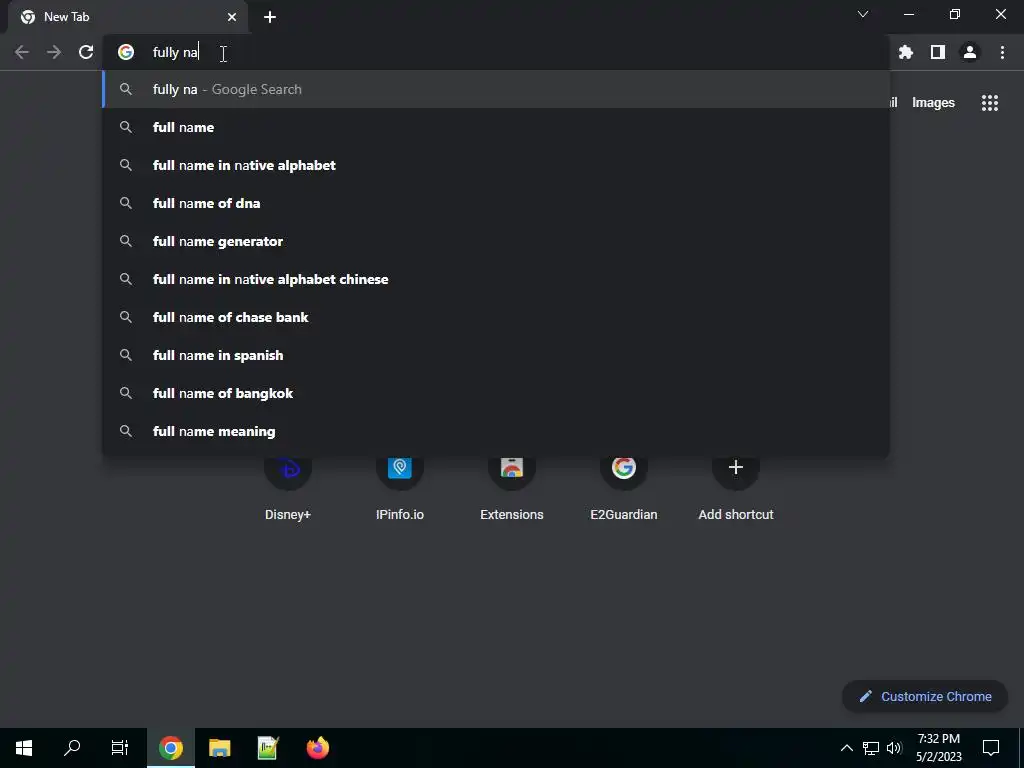Image resolution: width=1024 pixels, height=768 pixels.
Task: Select 'fully na - Google Search' suggestion
Action: click(x=496, y=89)
